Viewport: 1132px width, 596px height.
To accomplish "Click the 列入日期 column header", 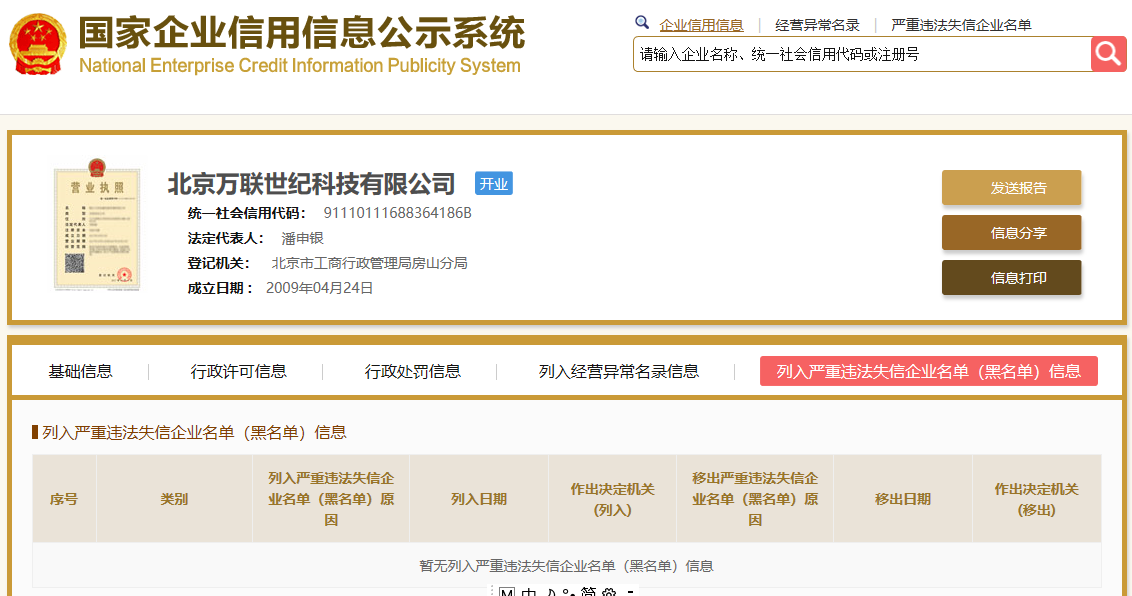I will (479, 499).
